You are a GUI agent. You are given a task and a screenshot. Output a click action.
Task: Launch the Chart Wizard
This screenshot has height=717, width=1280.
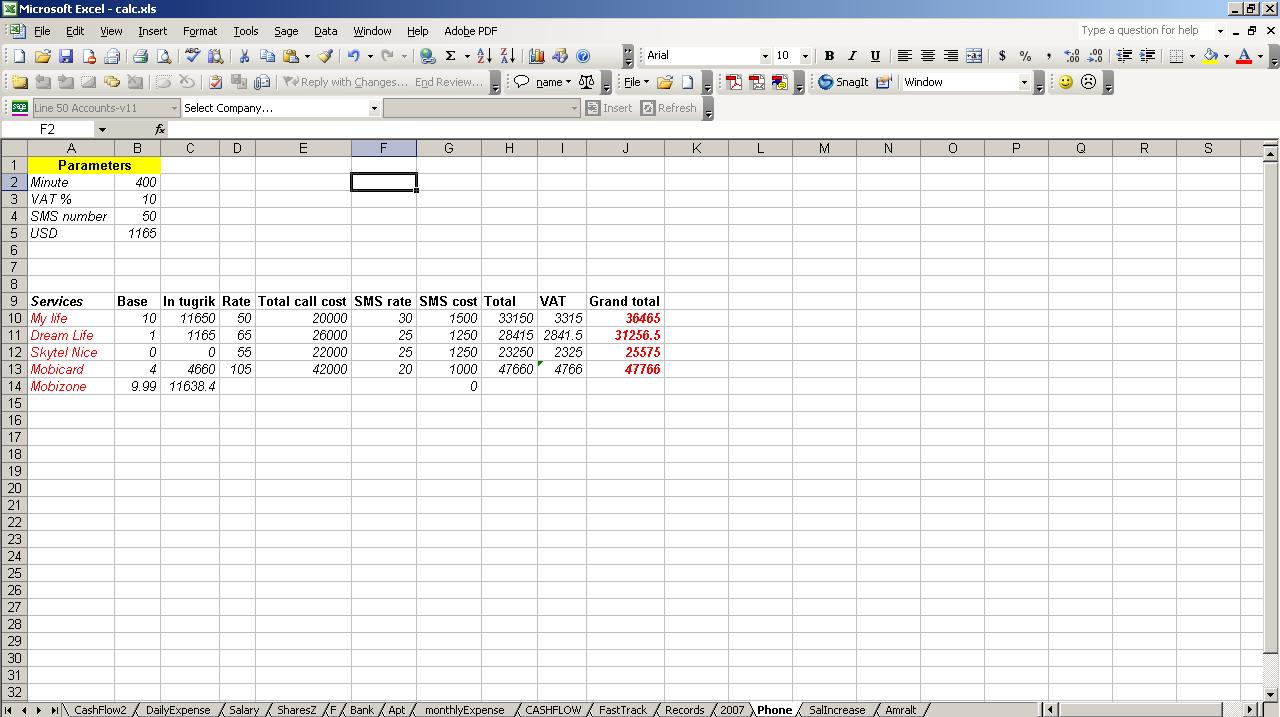(x=537, y=56)
